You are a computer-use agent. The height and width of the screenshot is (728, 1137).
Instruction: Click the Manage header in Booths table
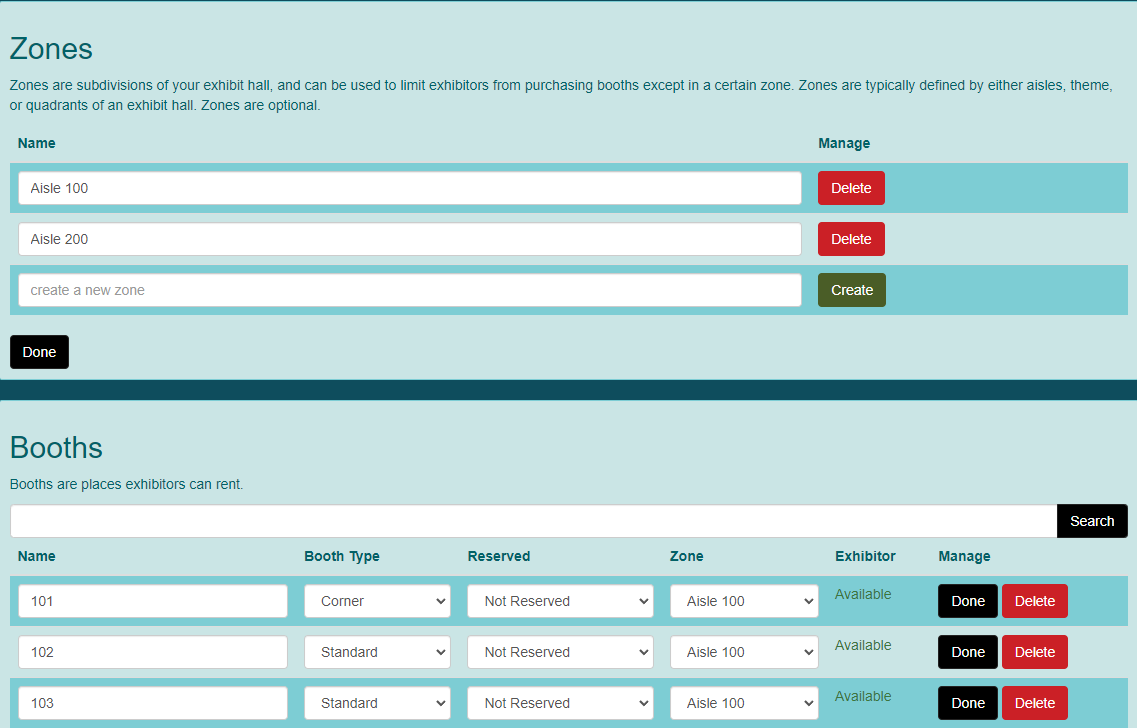point(964,556)
